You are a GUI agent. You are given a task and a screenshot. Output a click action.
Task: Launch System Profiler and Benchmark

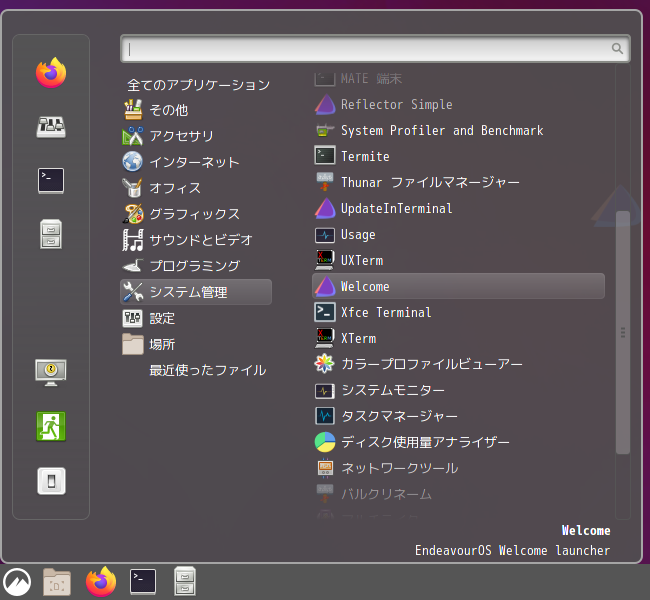pos(458,131)
